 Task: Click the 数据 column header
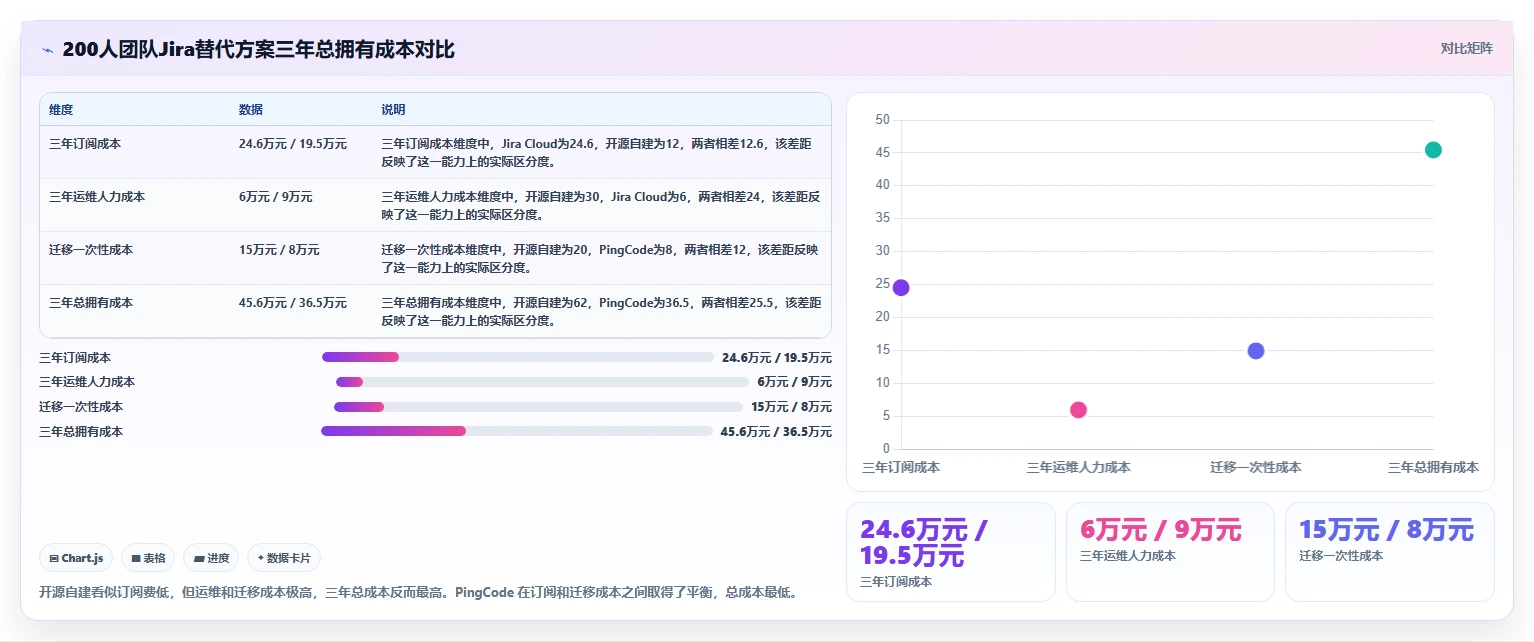(251, 110)
